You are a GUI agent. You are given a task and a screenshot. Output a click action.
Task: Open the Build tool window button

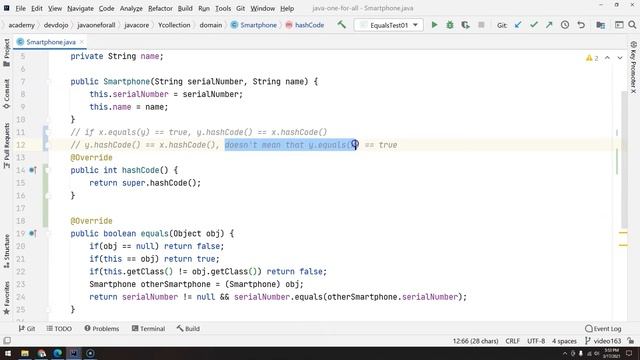(188, 329)
